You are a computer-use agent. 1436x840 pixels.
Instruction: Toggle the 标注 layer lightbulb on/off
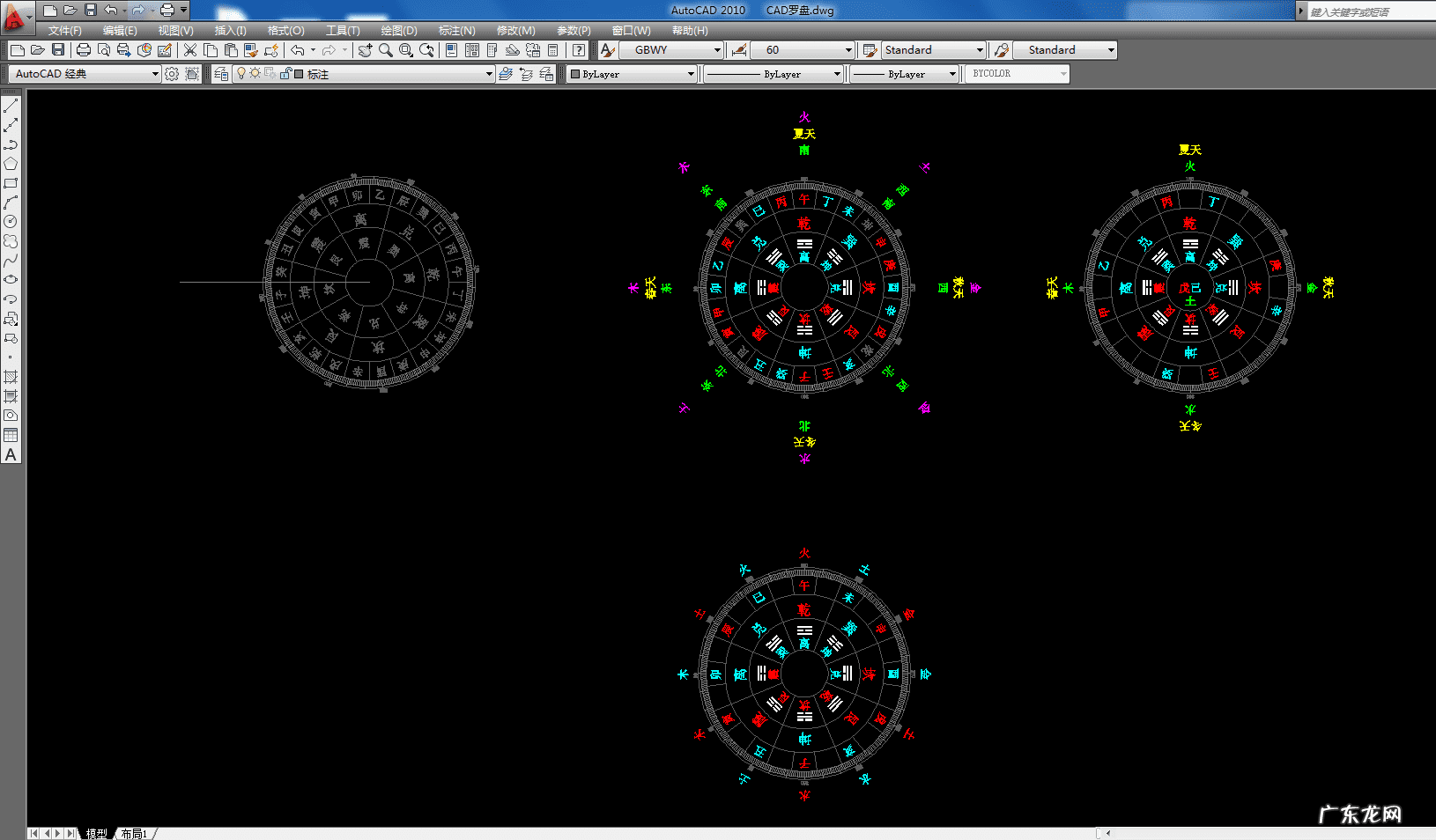[x=241, y=74]
